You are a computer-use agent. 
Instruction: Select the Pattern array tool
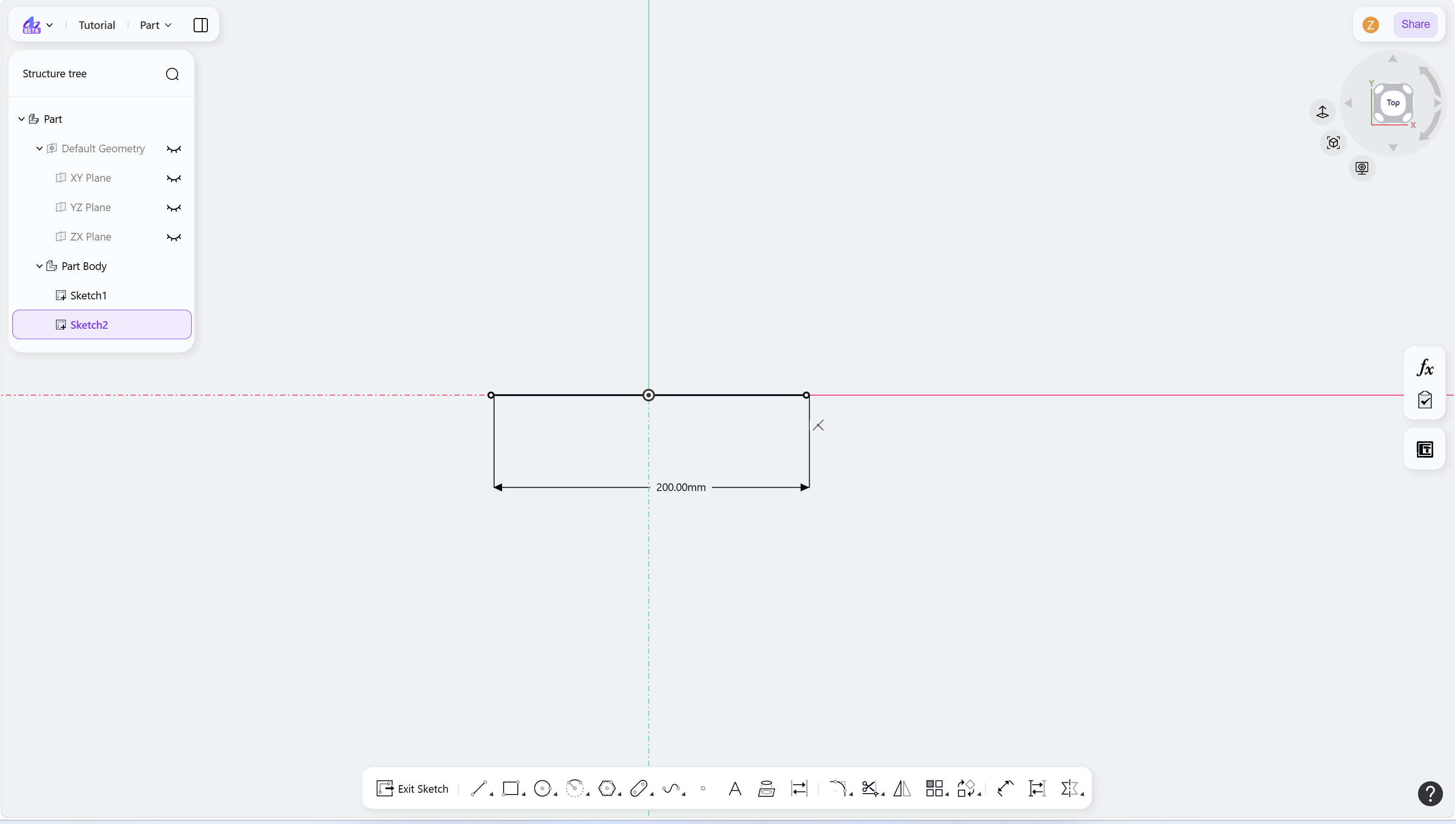(934, 788)
